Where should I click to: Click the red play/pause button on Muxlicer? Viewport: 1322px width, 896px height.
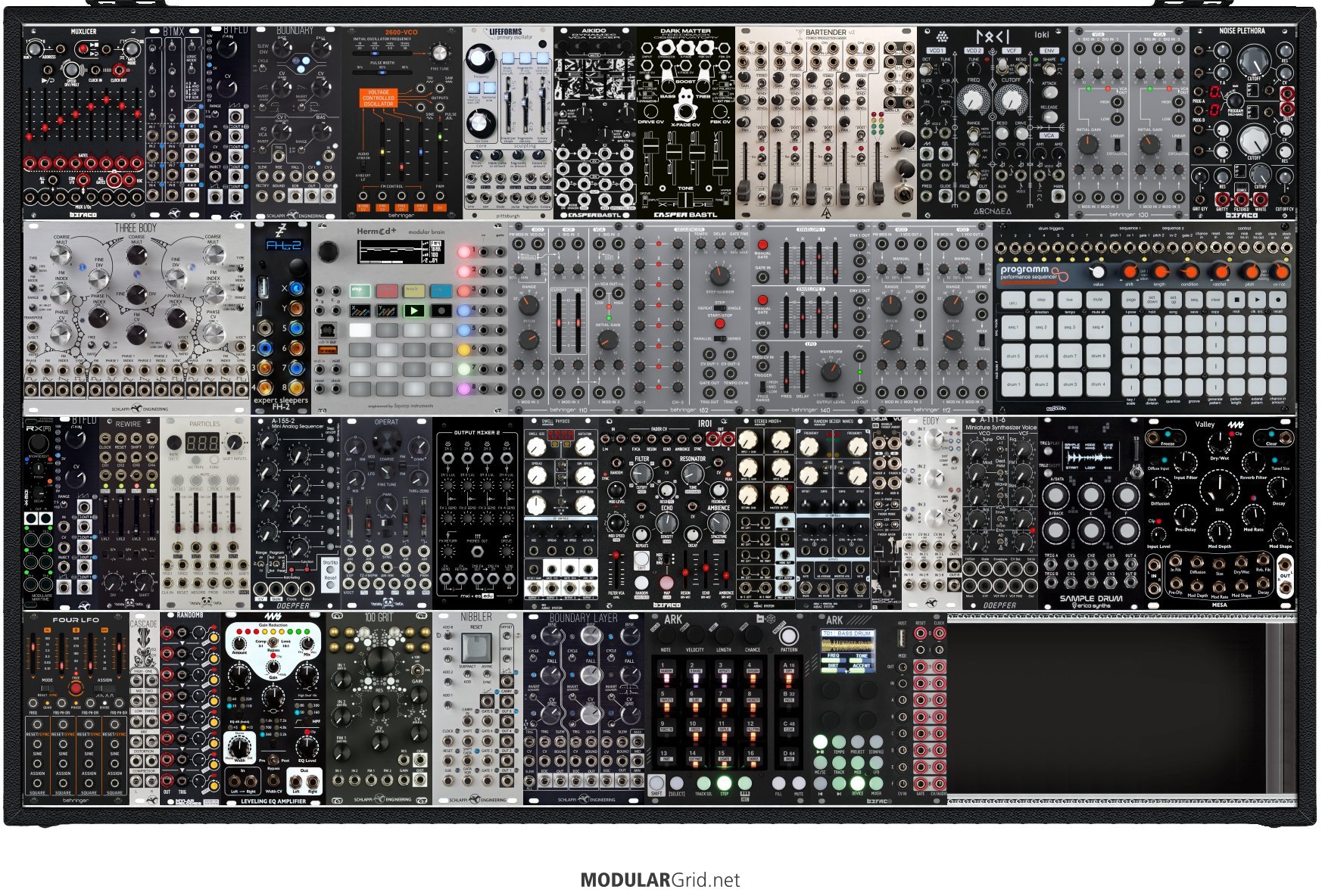pos(83,49)
